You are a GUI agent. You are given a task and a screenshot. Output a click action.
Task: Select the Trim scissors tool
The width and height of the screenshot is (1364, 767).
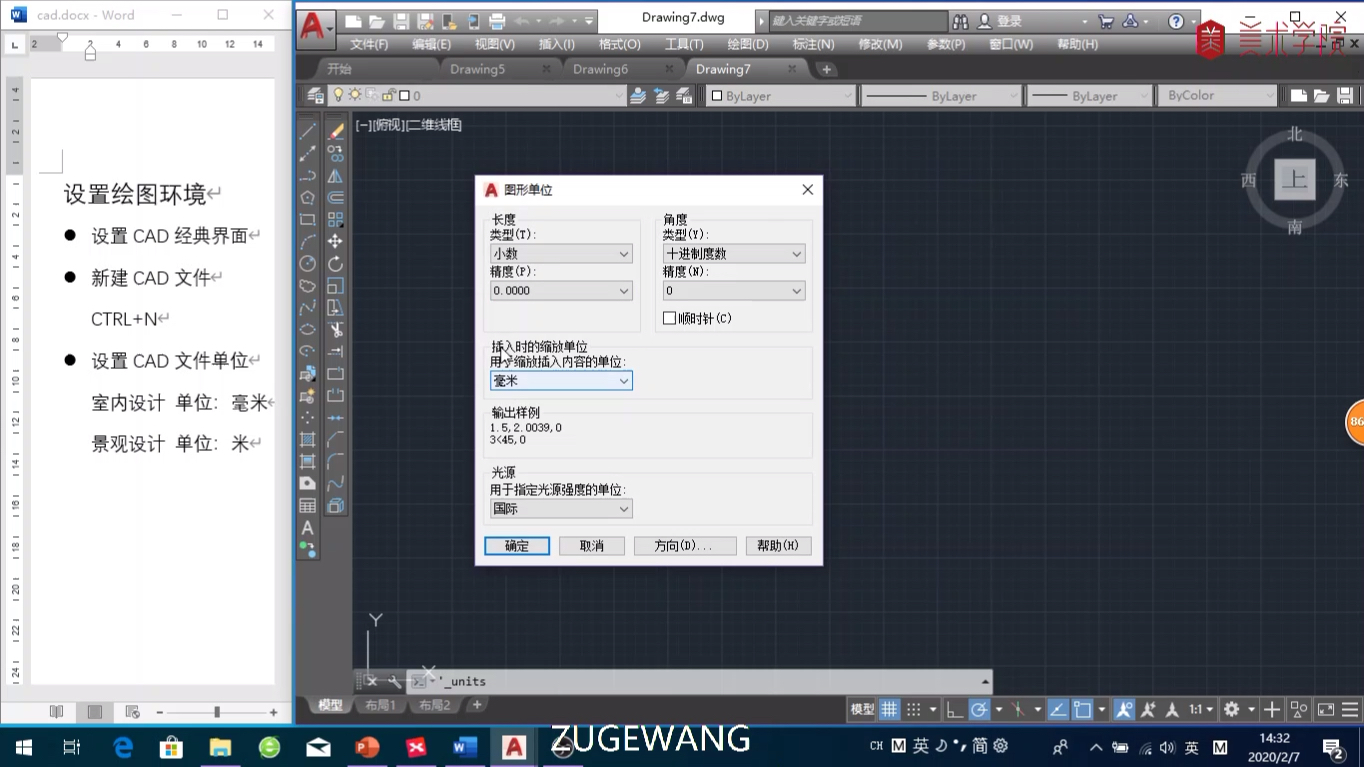[336, 329]
